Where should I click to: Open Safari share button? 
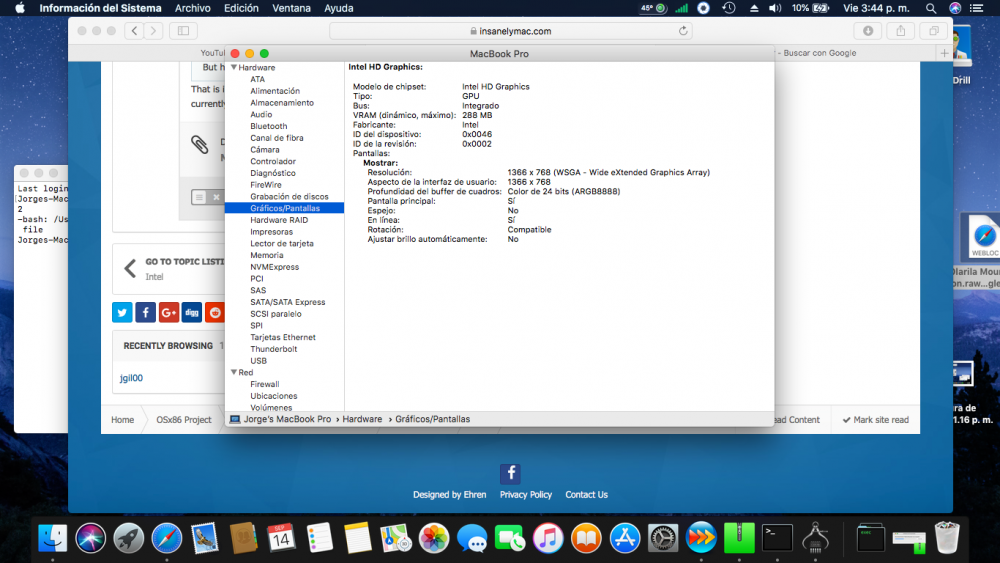click(x=901, y=31)
